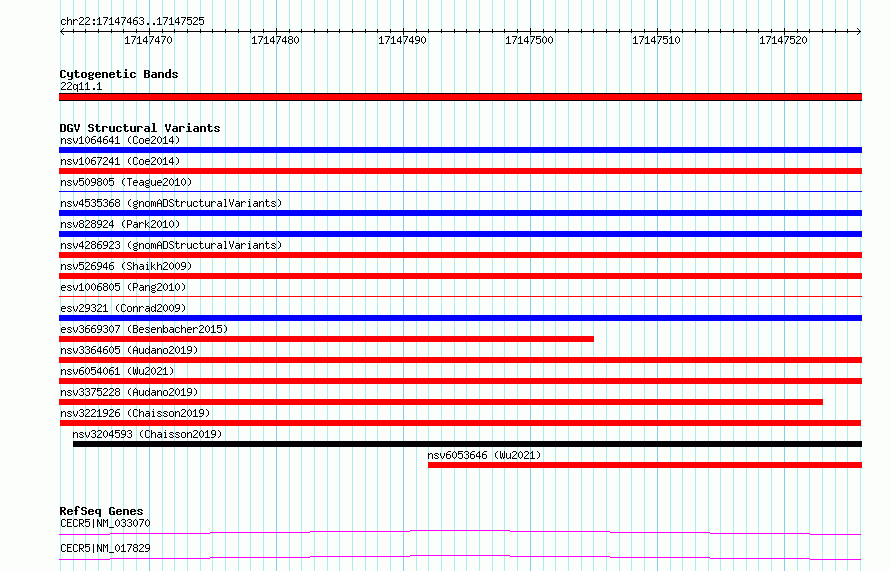The image size is (890, 571).
Task: Open nsv6054061 (Wu2021) variant label
Action: [117, 371]
